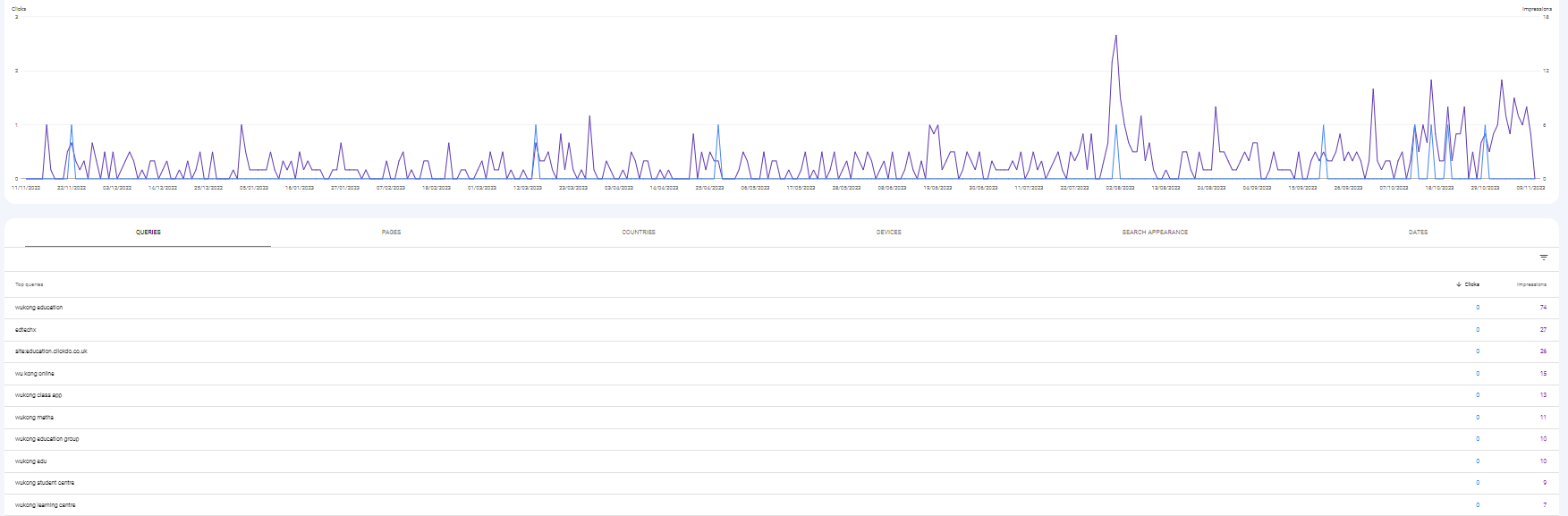Click the Clicks sort arrow
1568x516 pixels.
pyautogui.click(x=1459, y=284)
